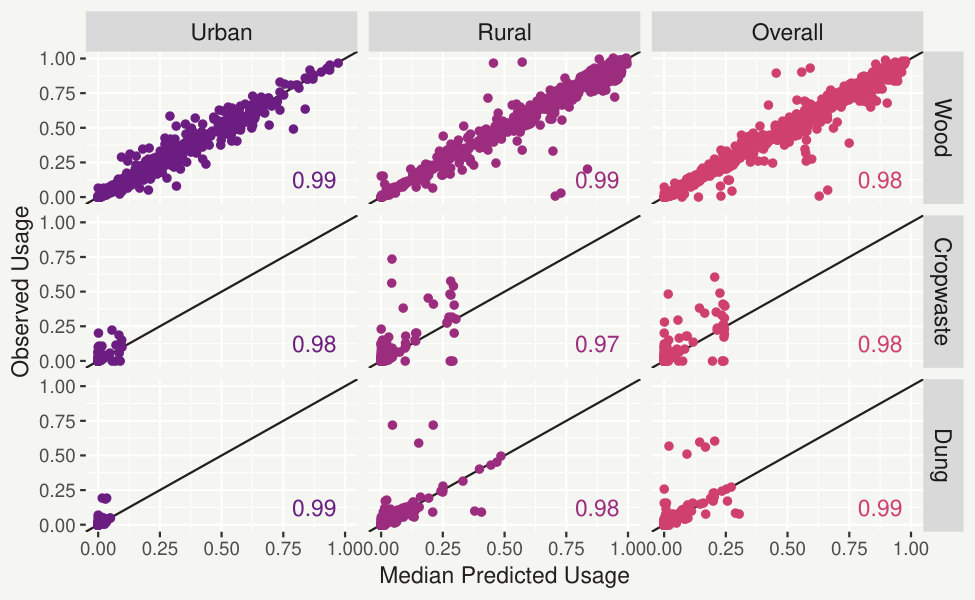This screenshot has height=600, width=975.
Task: Click the Rural facet header
Action: [504, 32]
